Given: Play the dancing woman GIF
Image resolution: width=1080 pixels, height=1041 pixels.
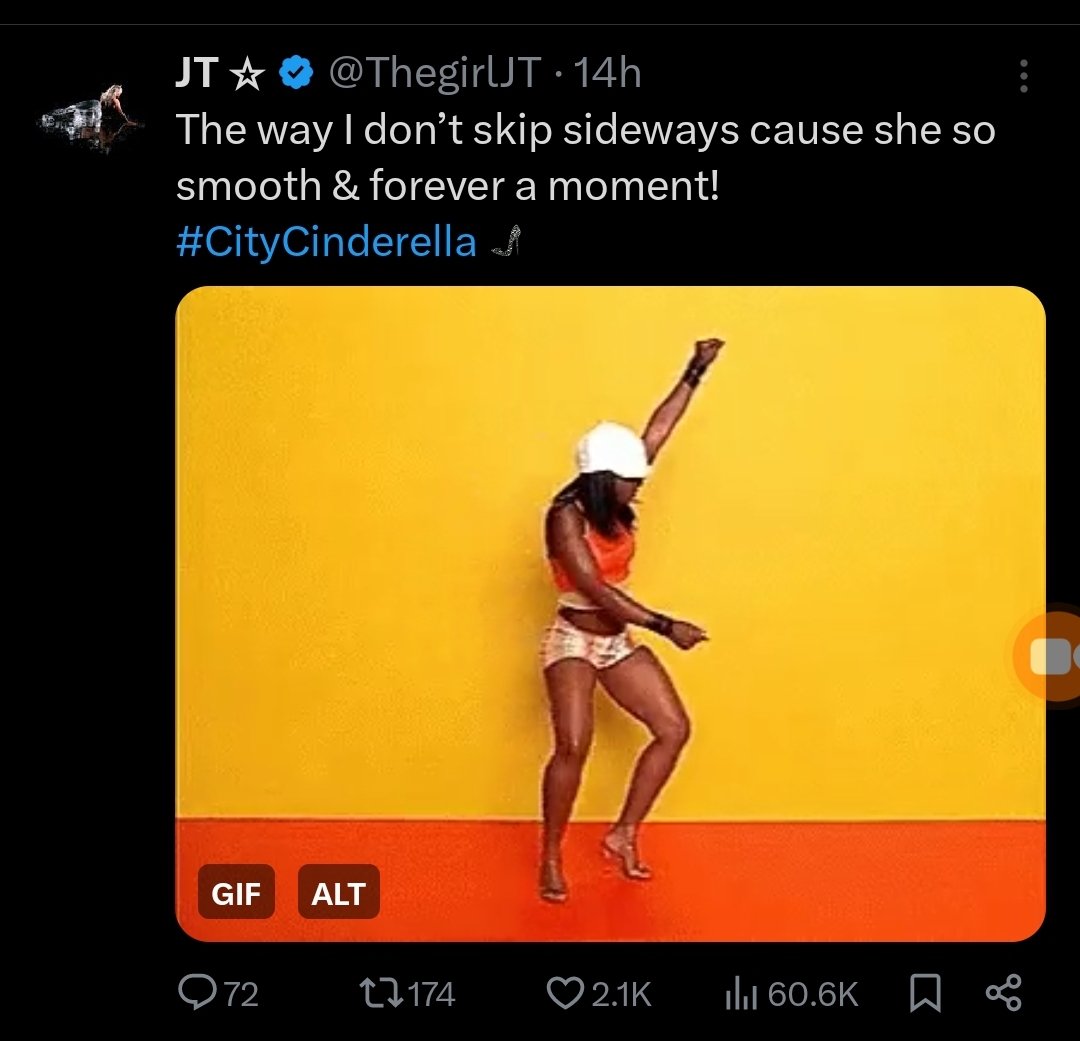Looking at the screenshot, I should (x=610, y=613).
